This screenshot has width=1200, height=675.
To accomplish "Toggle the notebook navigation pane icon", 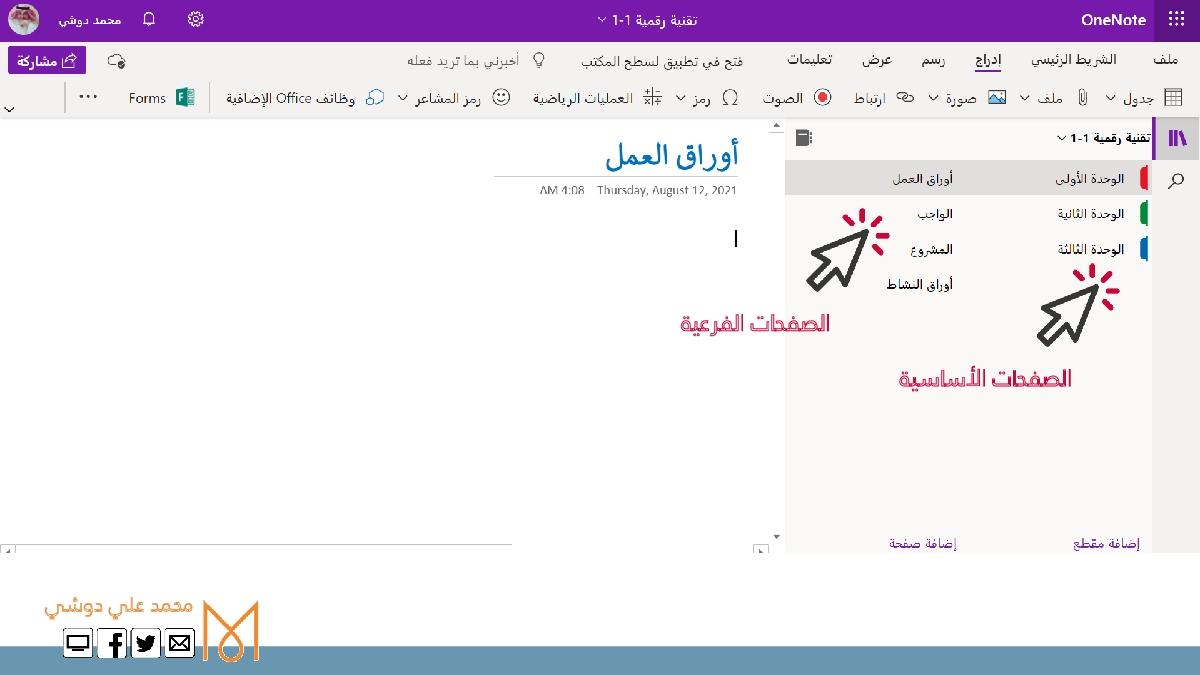I will pos(1177,138).
